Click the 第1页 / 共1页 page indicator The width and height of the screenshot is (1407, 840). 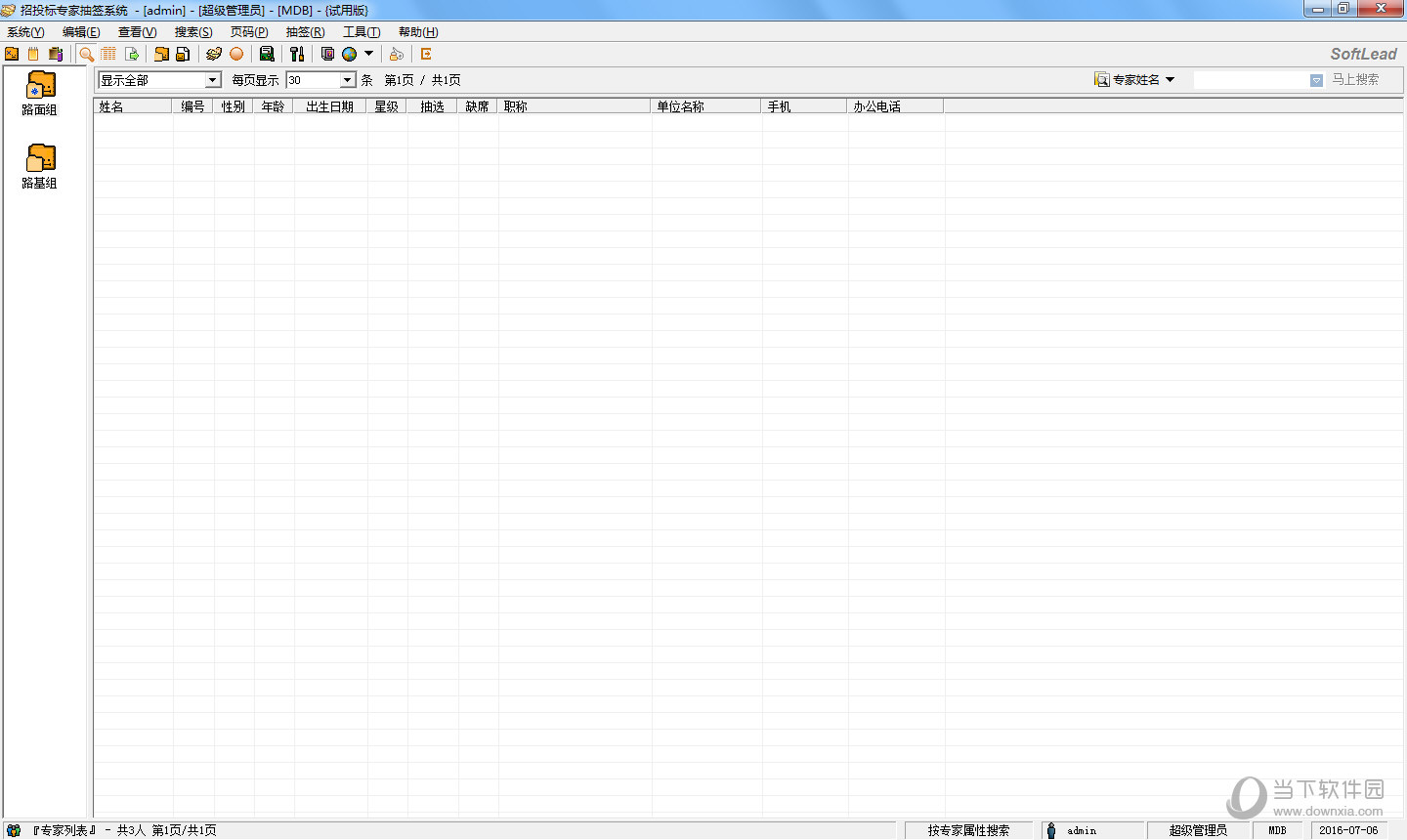[x=422, y=80]
